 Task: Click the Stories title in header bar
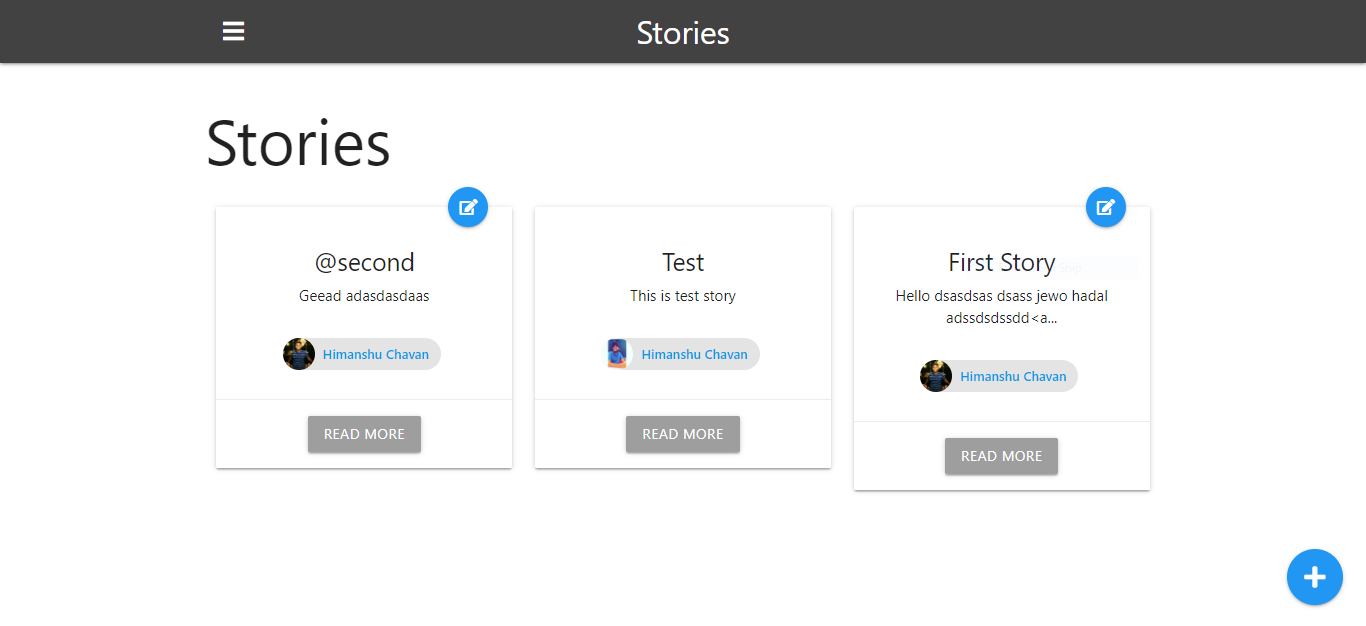click(x=683, y=33)
